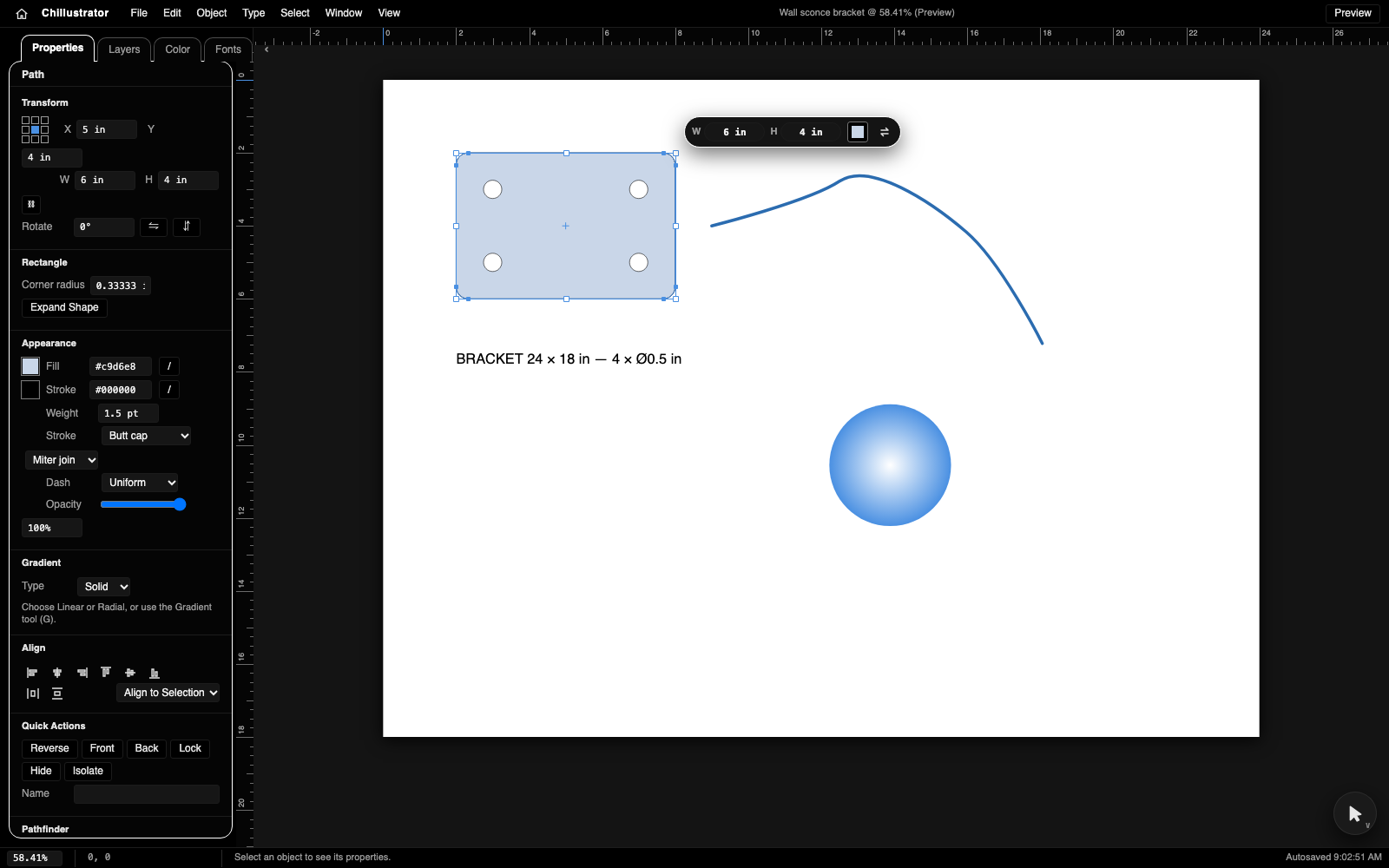Open the Stroke color swatch

30,390
